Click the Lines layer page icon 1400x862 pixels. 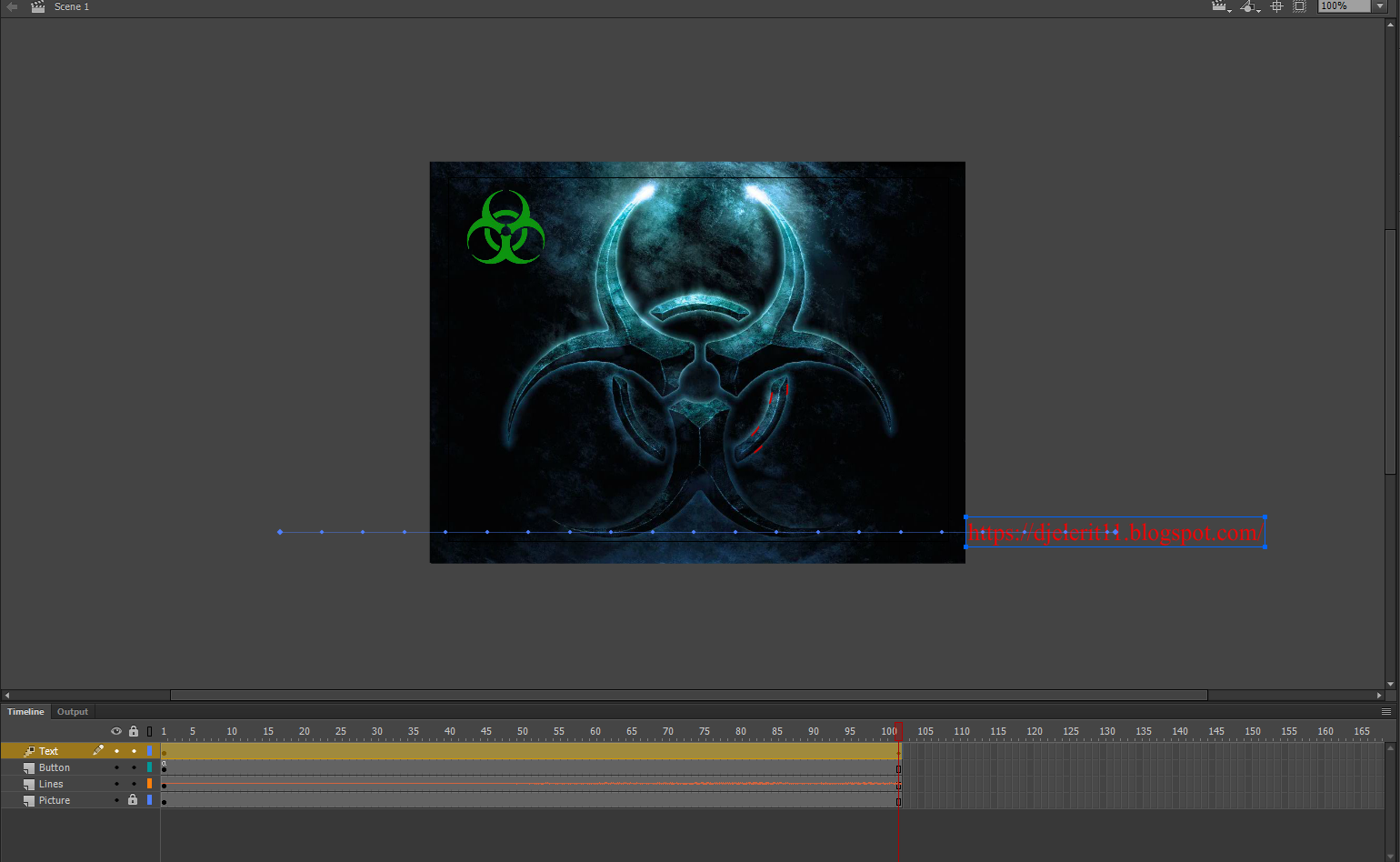[x=29, y=785]
